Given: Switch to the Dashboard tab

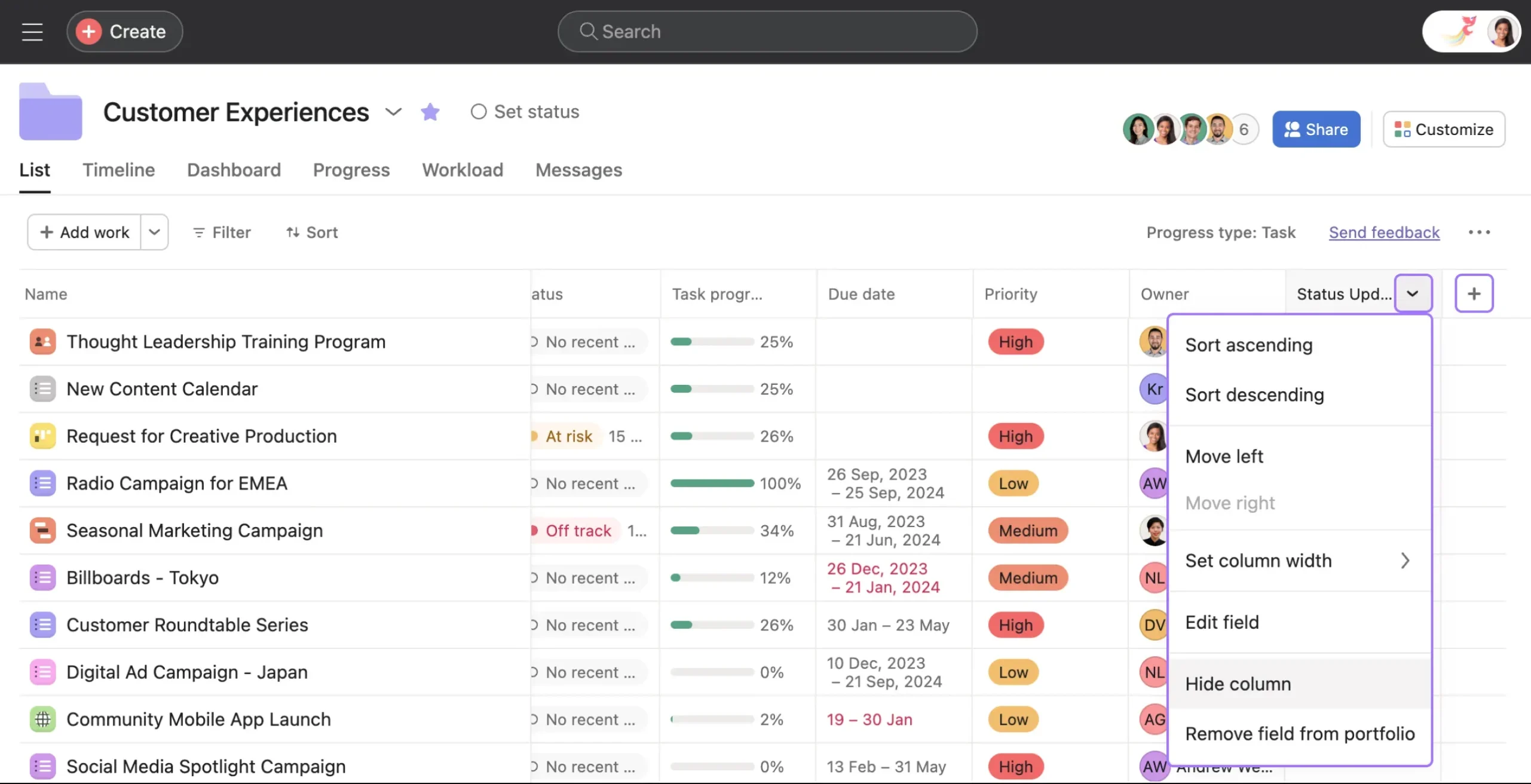Looking at the screenshot, I should (234, 170).
